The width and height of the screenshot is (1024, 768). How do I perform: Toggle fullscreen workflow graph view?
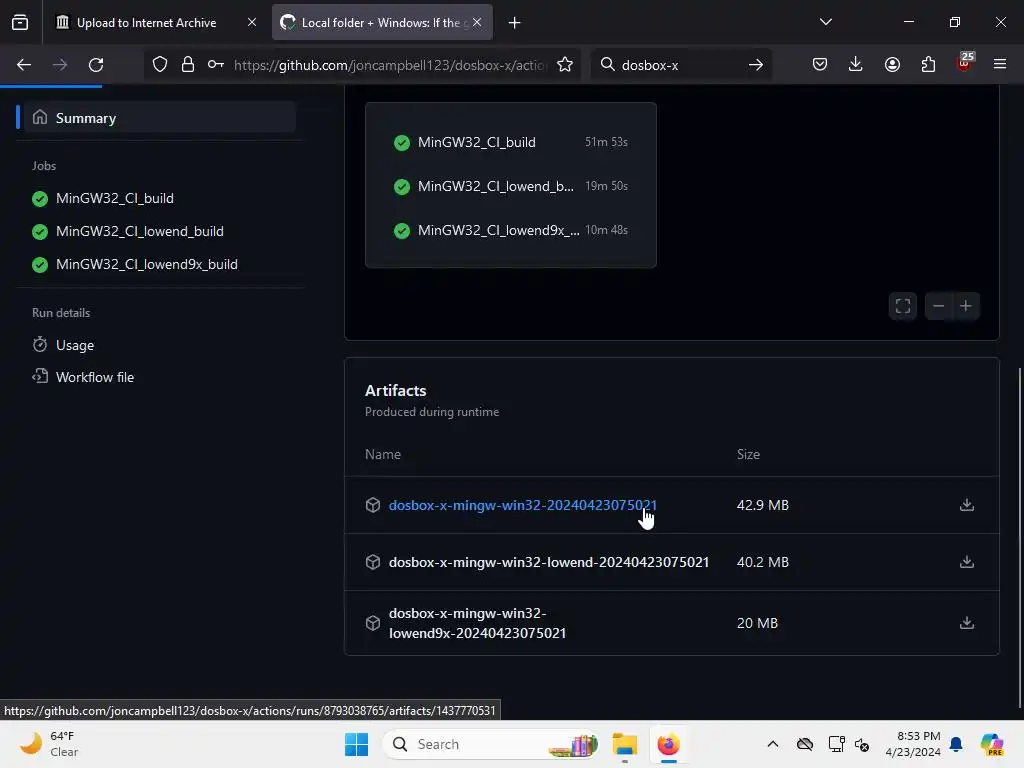coord(903,306)
